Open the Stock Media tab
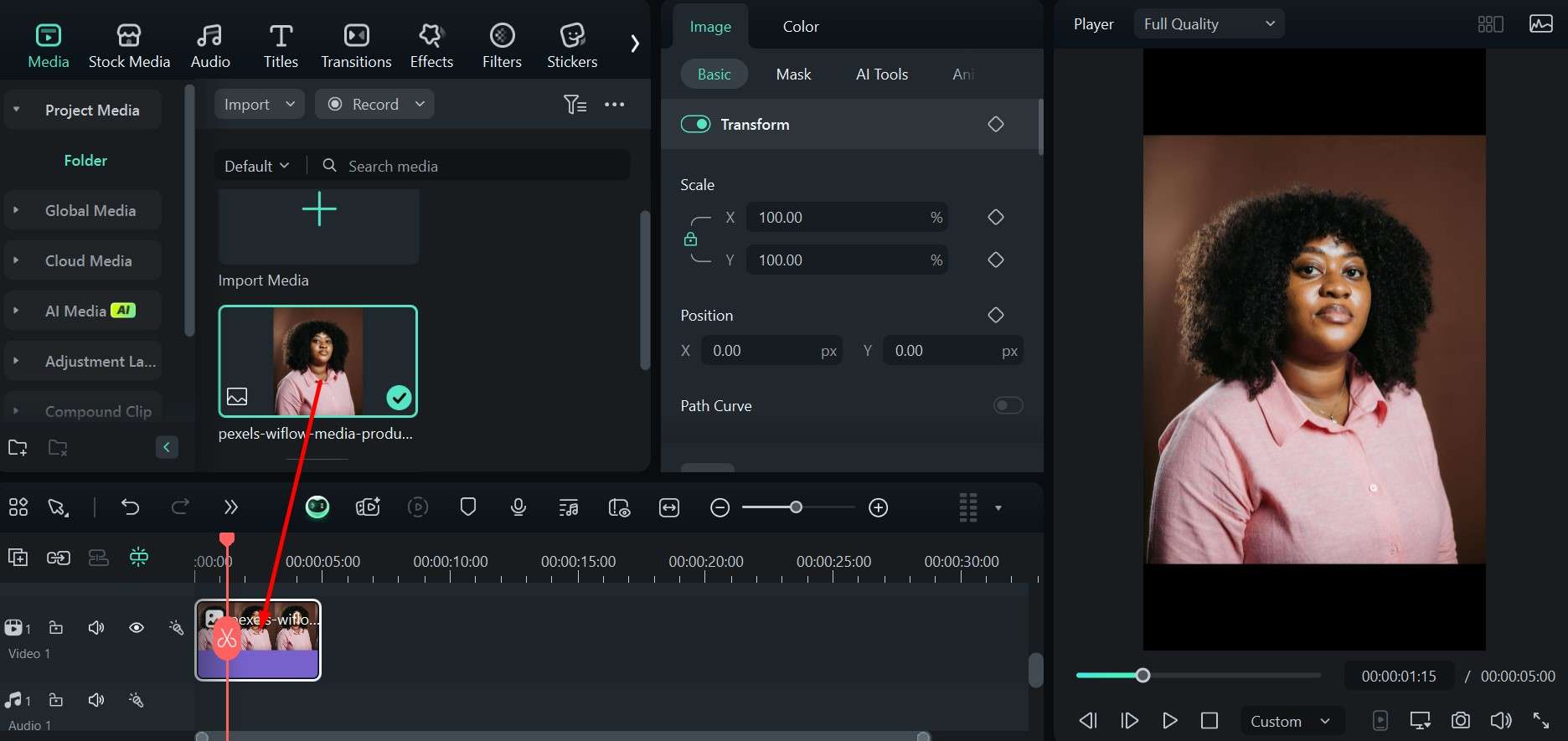1568x741 pixels. pos(129,45)
